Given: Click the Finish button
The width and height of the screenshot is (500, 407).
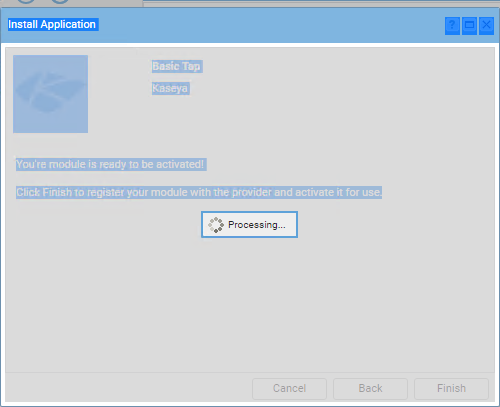Looking at the screenshot, I should point(451,388).
